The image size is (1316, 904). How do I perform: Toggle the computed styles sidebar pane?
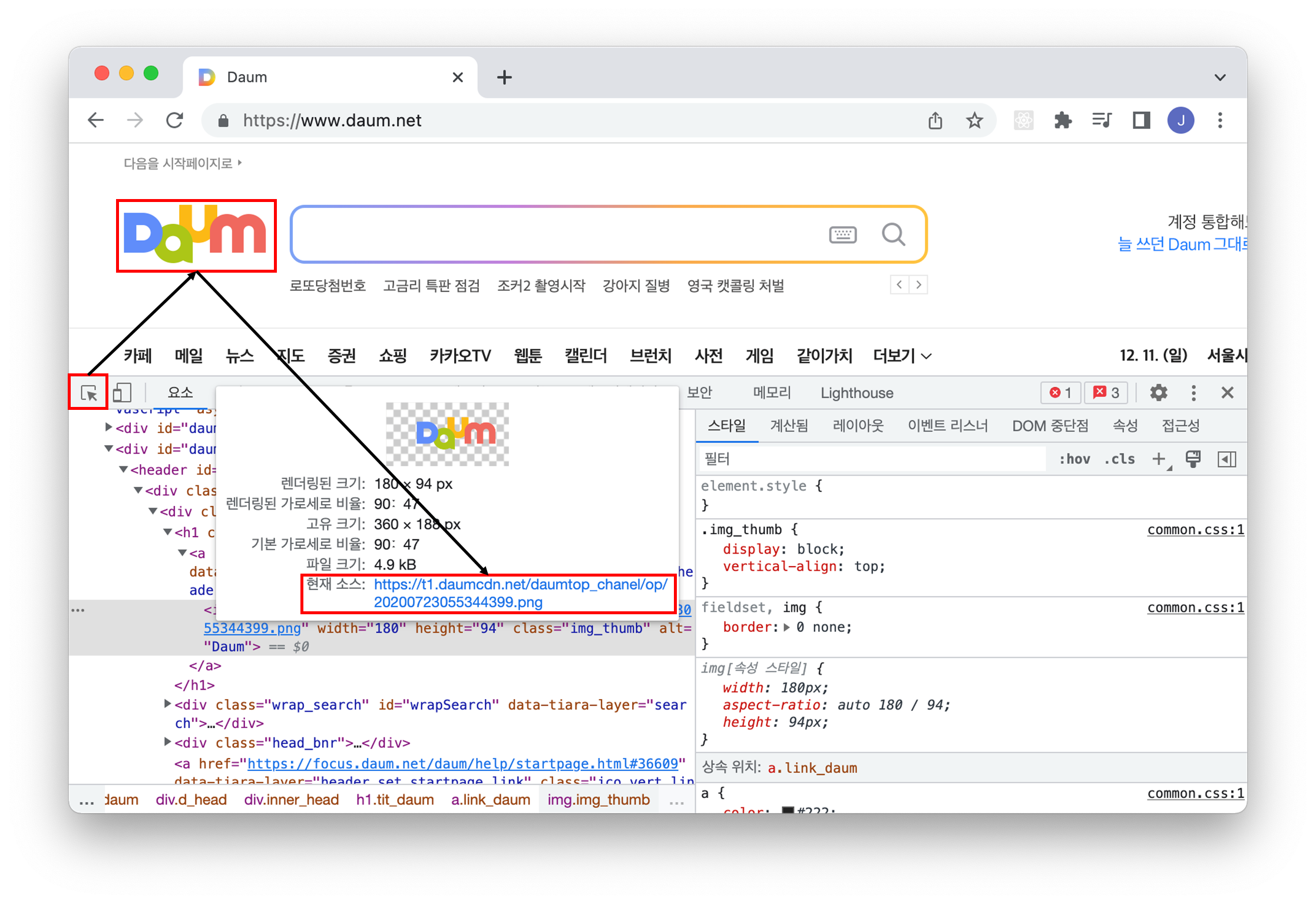pos(1226,459)
